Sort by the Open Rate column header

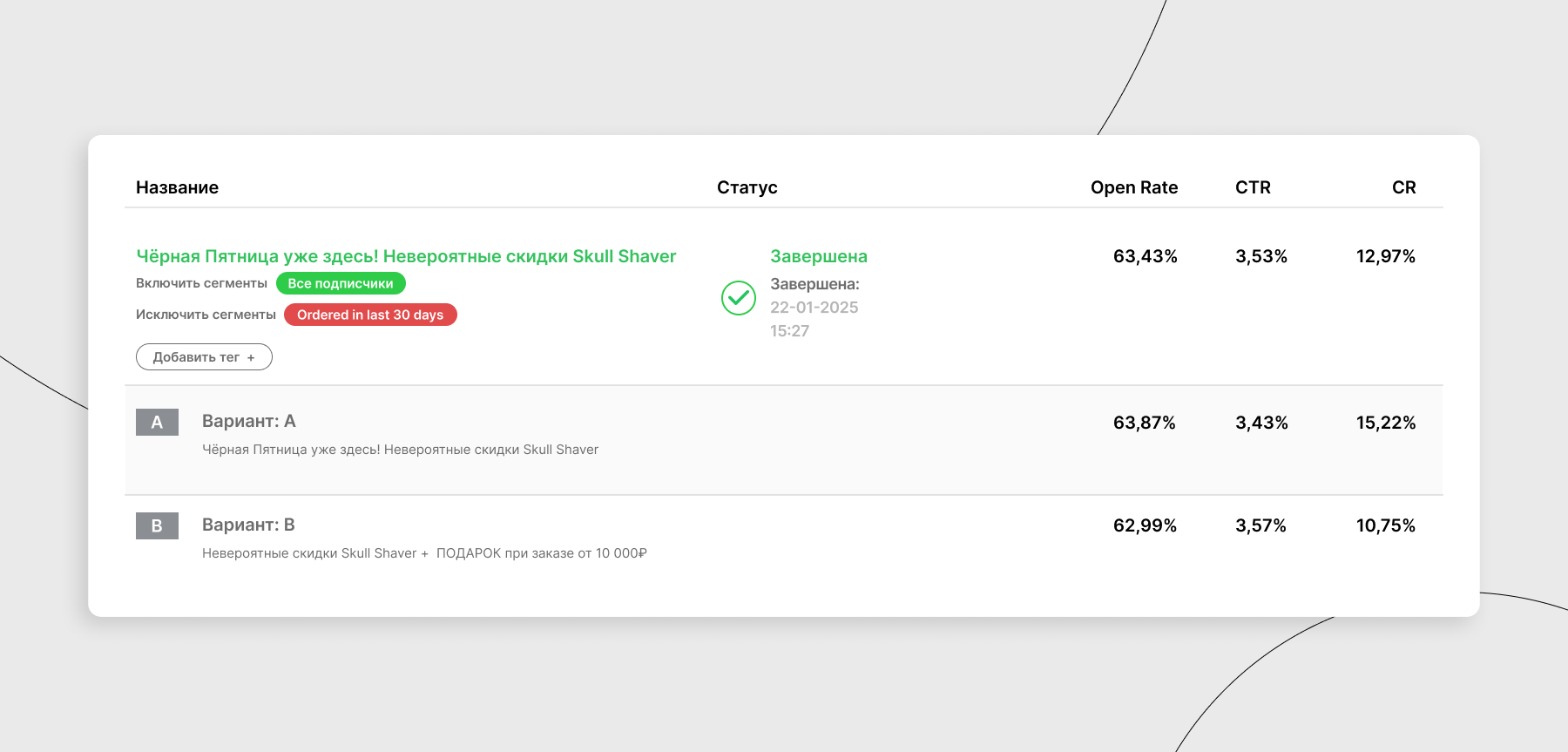(1133, 187)
